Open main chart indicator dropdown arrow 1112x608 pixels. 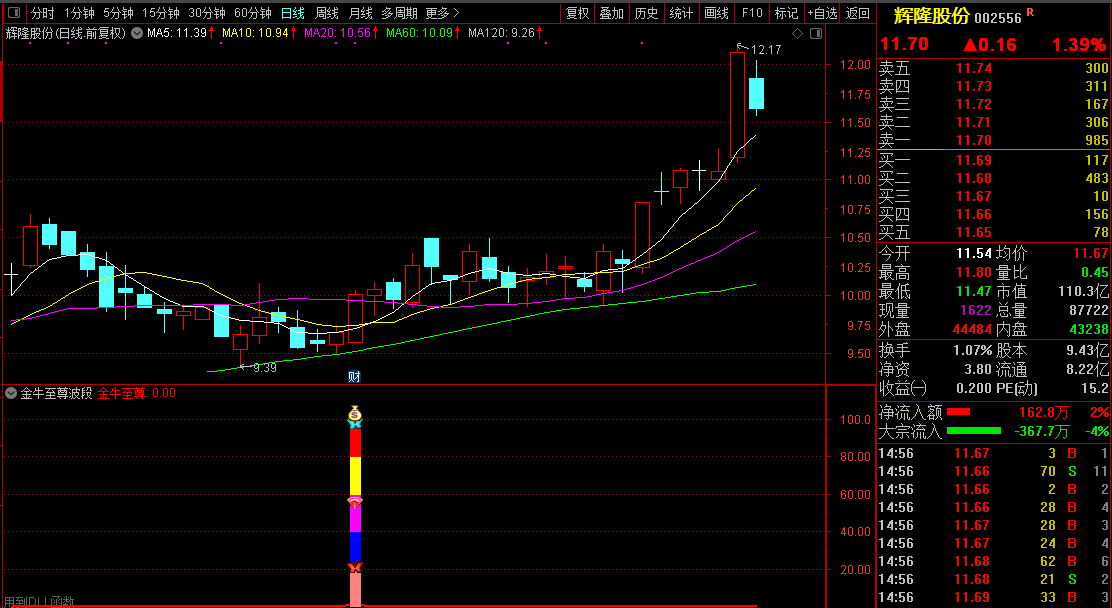tap(137, 33)
